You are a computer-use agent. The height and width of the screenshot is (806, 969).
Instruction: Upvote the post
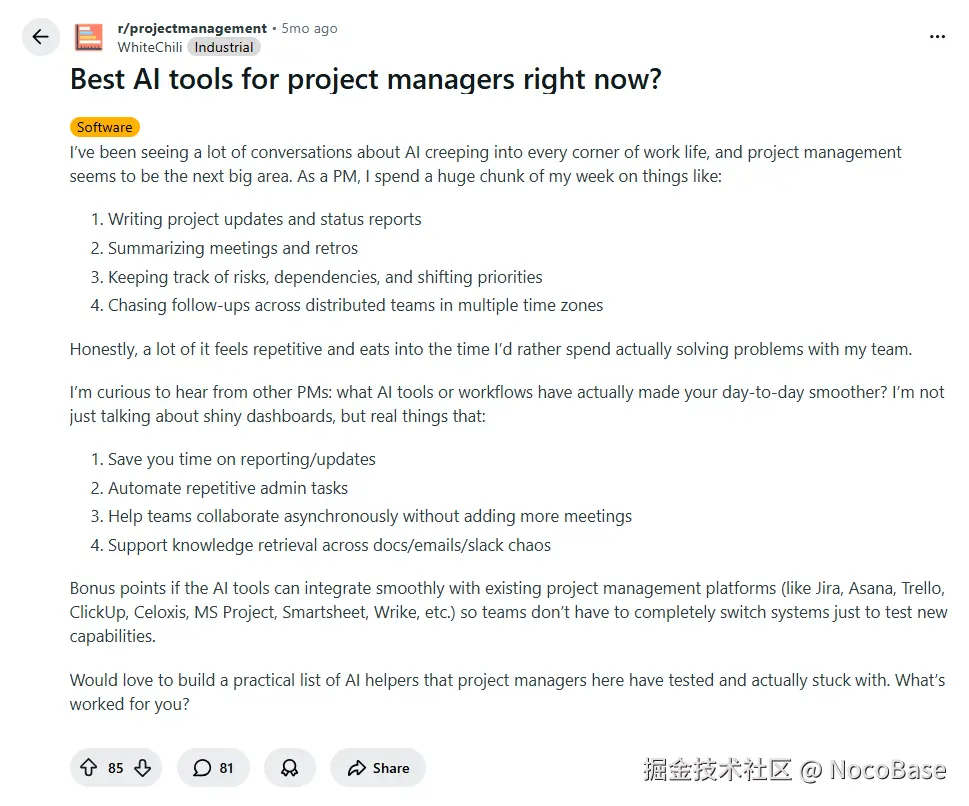click(x=89, y=768)
